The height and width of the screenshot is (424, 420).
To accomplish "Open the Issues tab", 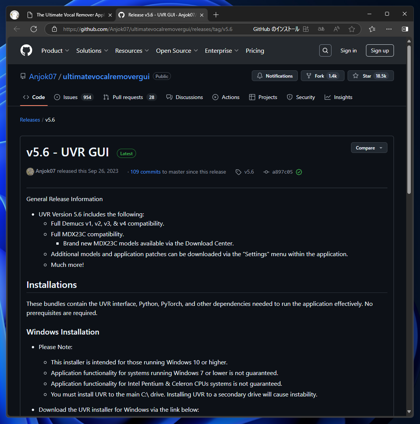I will tap(73, 97).
